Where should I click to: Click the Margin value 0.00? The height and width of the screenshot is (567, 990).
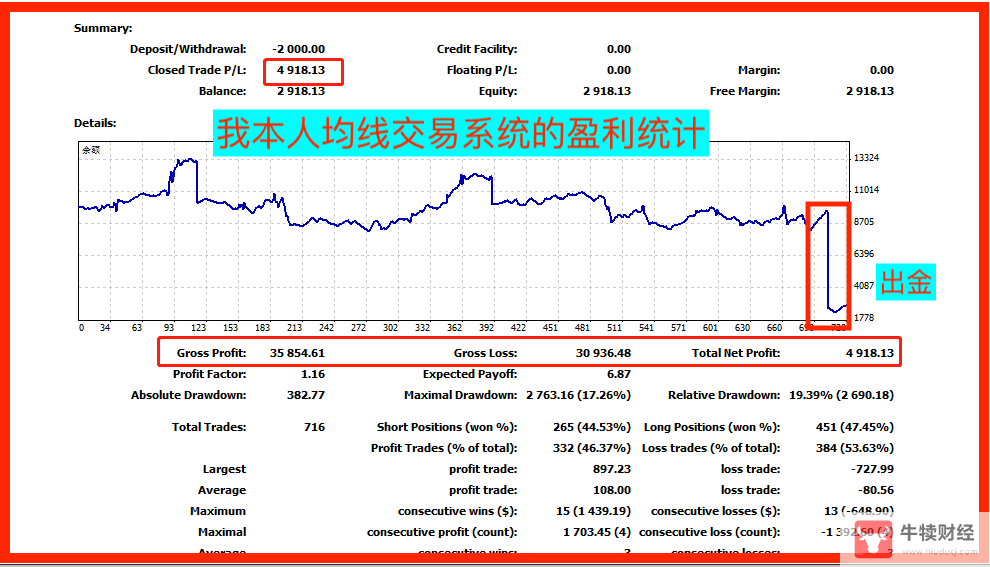pyautogui.click(x=881, y=70)
